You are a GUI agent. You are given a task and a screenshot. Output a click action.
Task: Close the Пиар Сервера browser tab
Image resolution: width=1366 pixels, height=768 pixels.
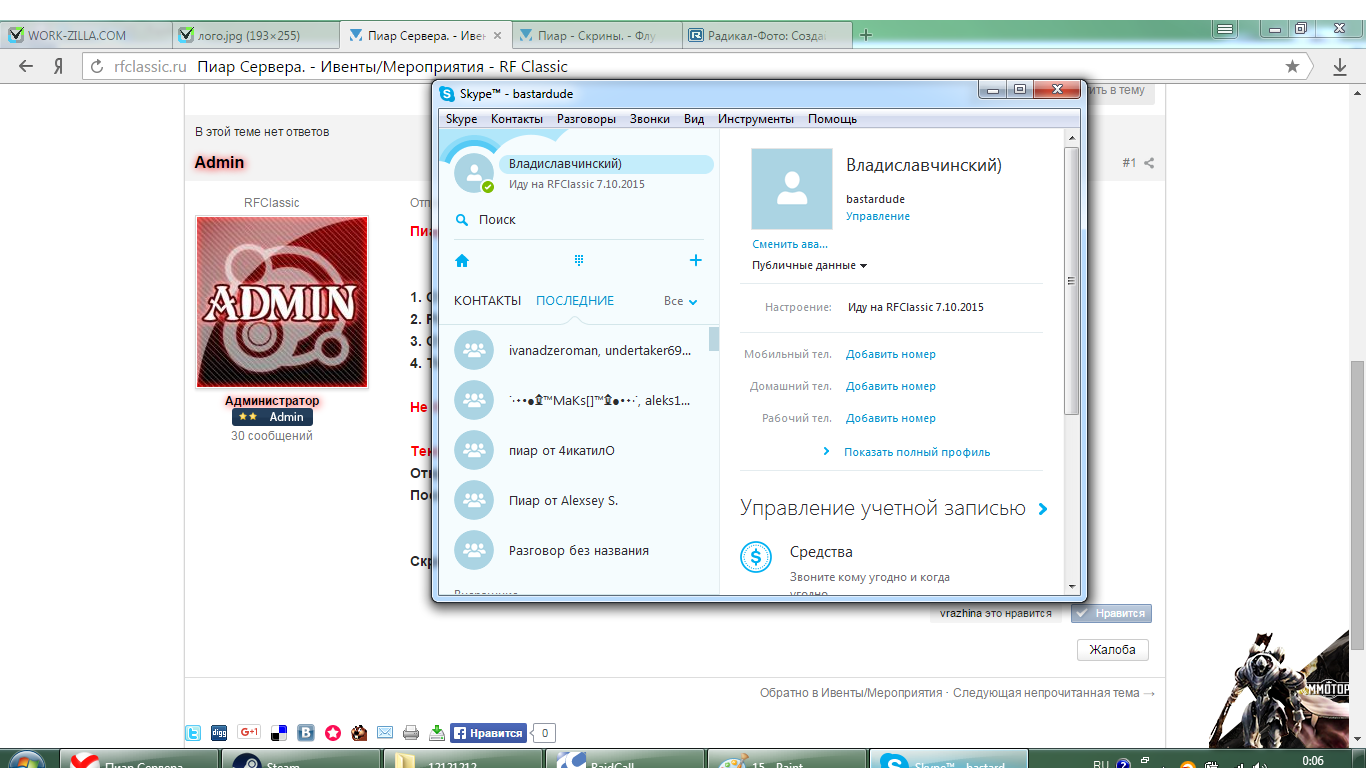point(498,35)
